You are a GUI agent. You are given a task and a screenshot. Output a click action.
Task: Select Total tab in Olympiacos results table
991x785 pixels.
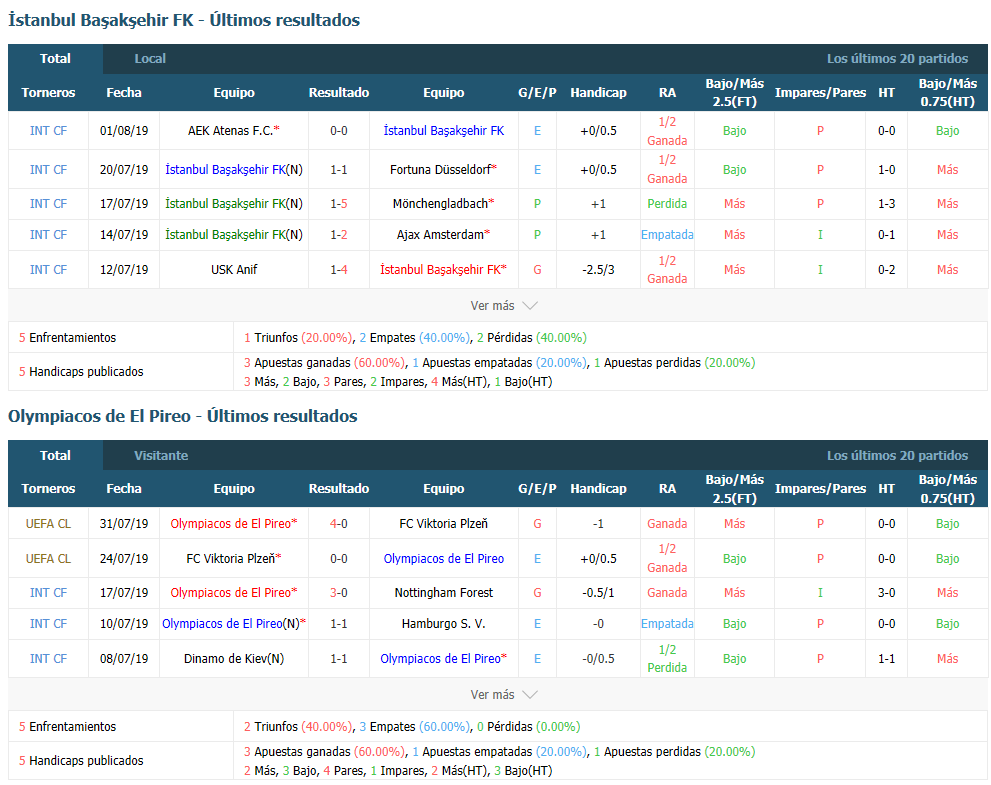(x=55, y=455)
